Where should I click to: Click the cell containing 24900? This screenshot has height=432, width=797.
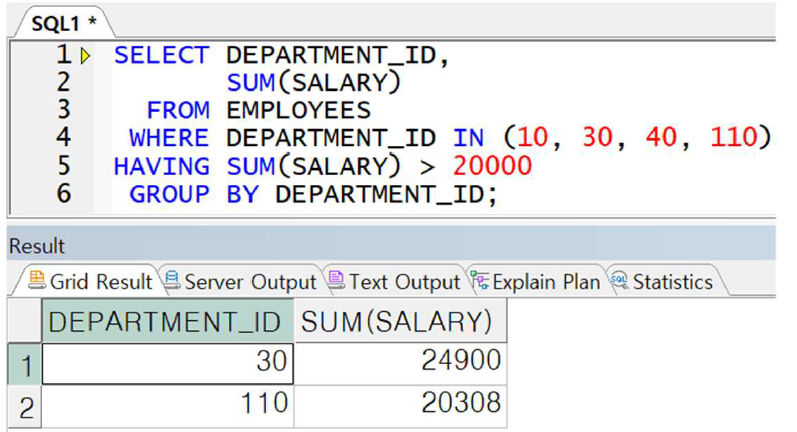pos(400,364)
